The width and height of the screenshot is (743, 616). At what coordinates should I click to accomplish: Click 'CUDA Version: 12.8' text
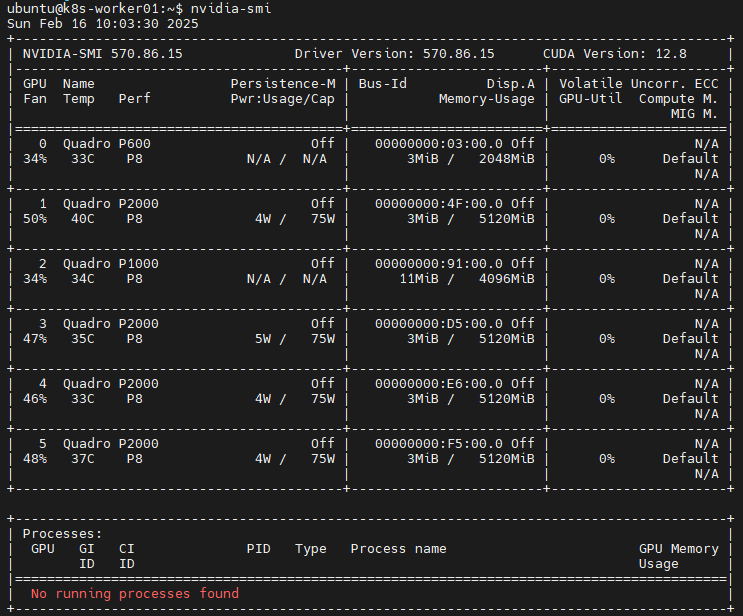coord(615,54)
